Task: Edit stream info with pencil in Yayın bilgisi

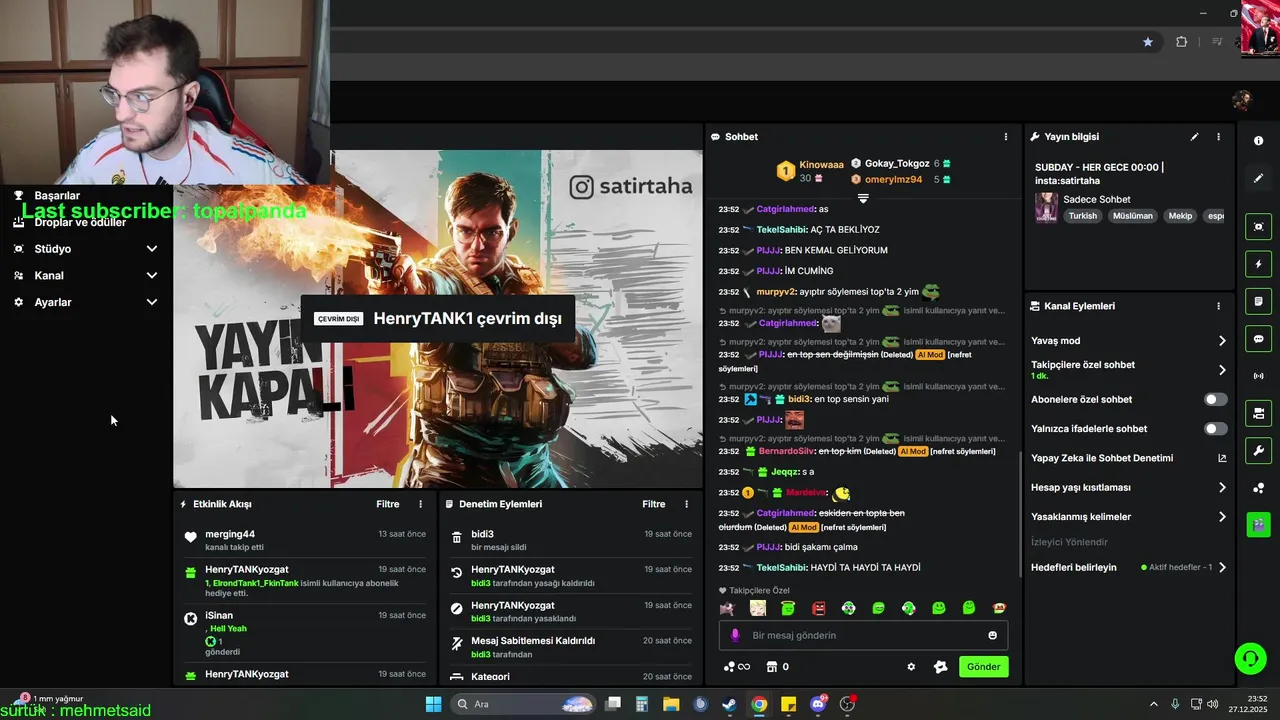Action: 1194,137
